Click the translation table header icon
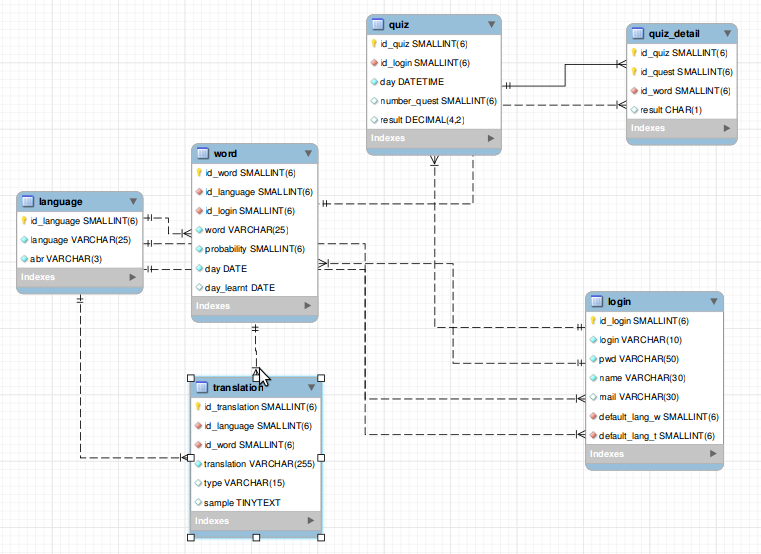This screenshot has width=761, height=554. pos(201,387)
